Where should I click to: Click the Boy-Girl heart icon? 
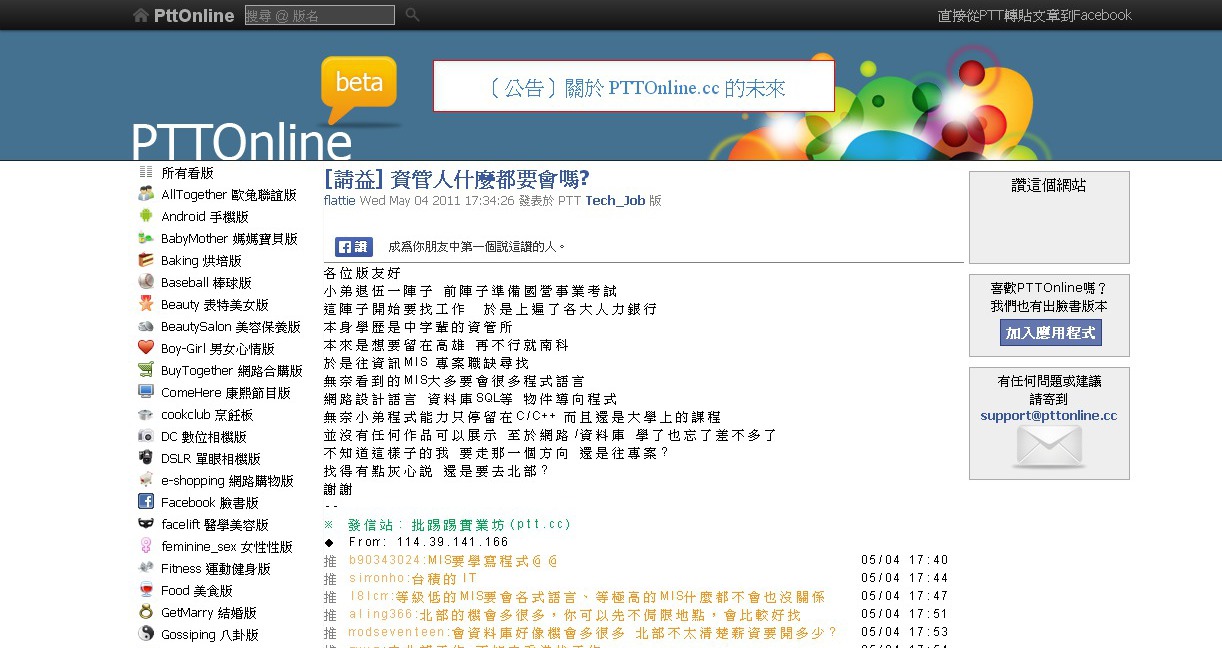pos(146,348)
